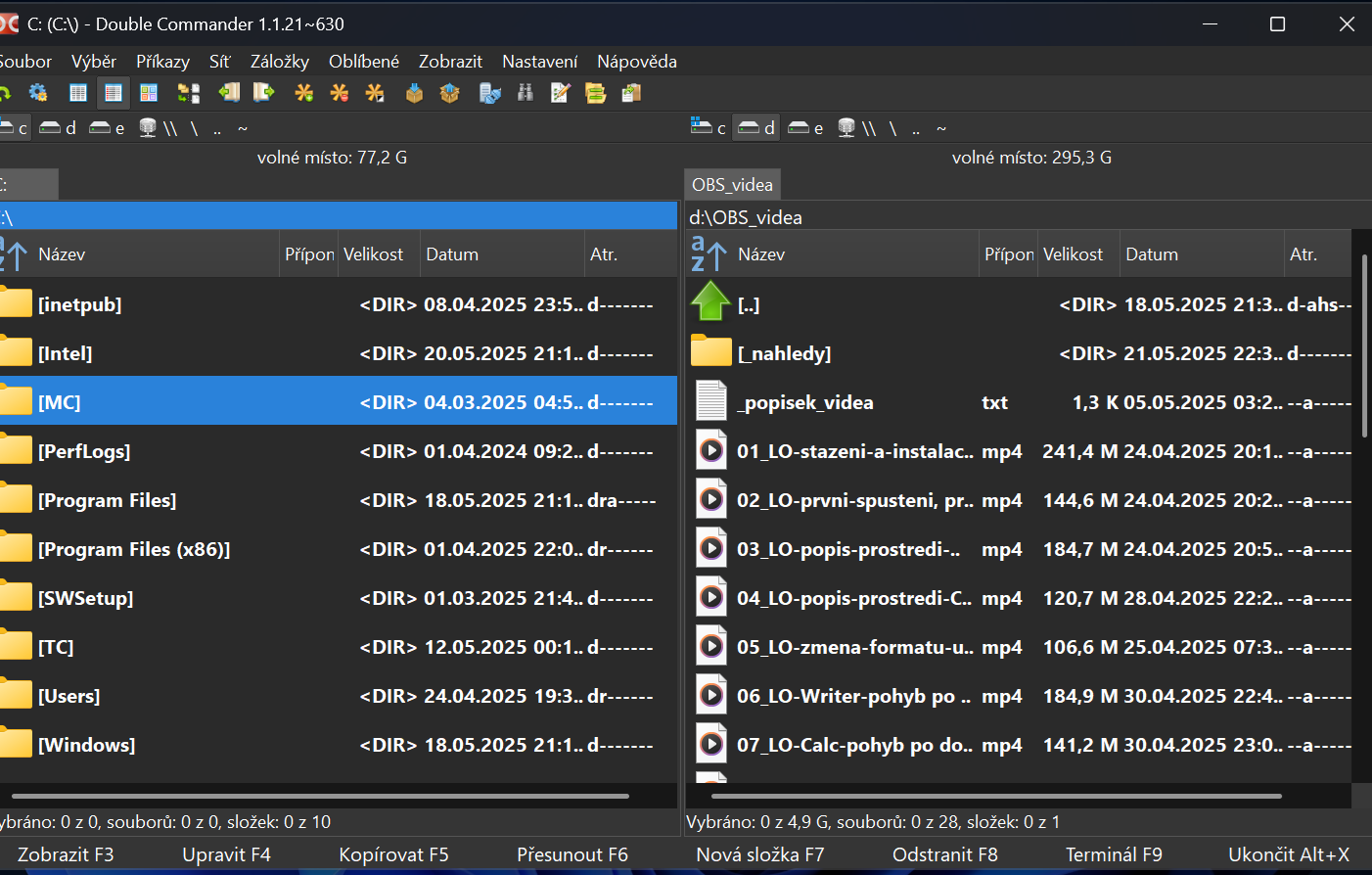Viewport: 1372px width, 875px height.
Task: Click the network connection toolbar icon
Action: click(x=490, y=93)
